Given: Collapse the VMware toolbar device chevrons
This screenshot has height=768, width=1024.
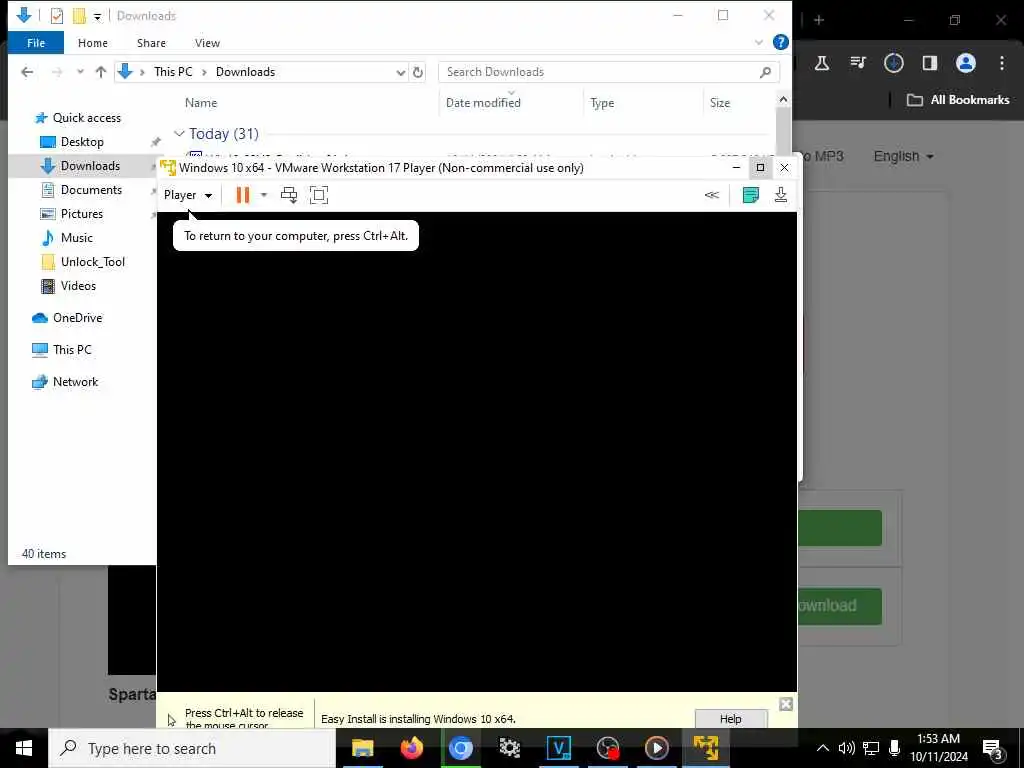Looking at the screenshot, I should point(712,195).
